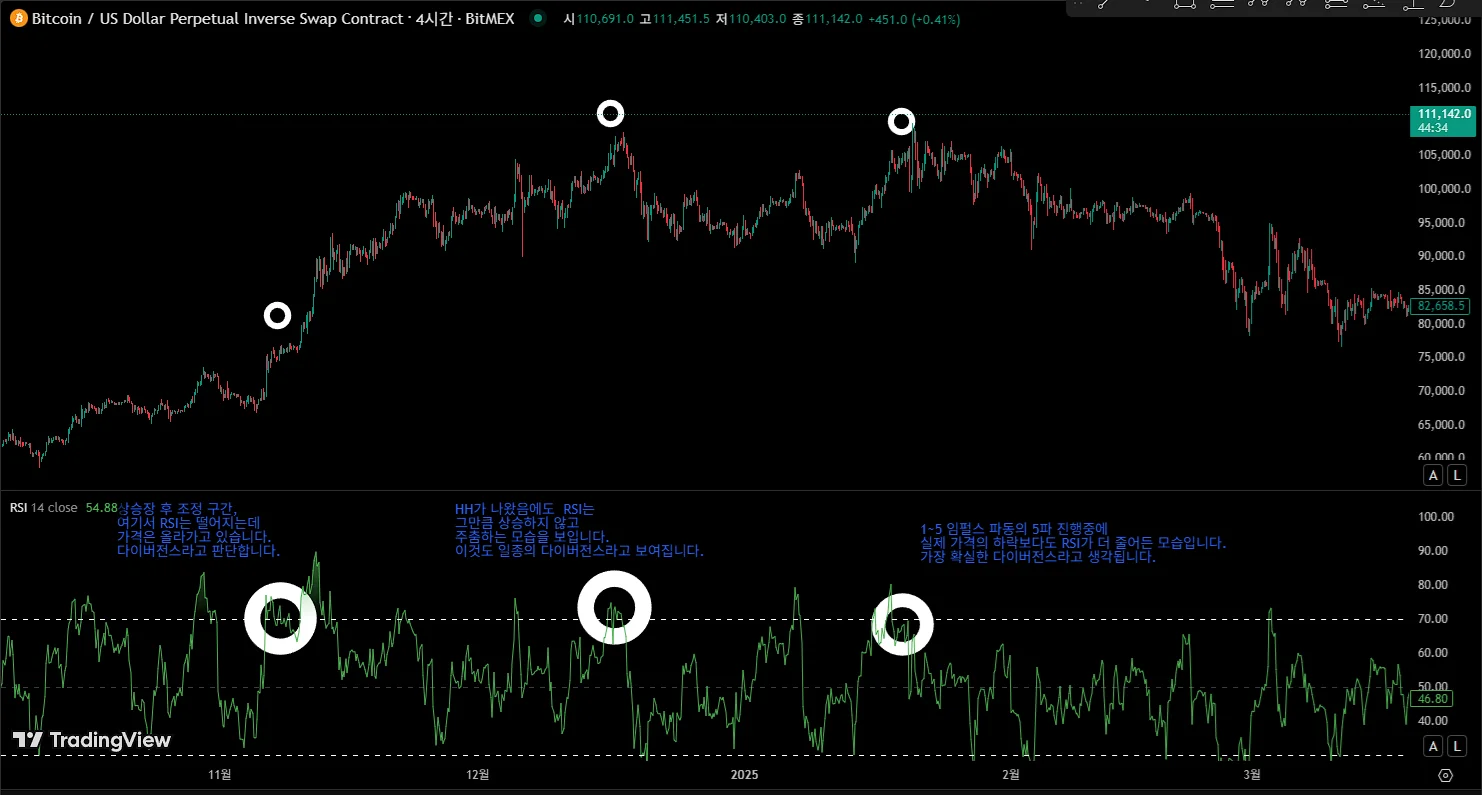This screenshot has height=795, width=1482.
Task: Grab the drawing toolbar's dotted handle
Action: (x=1078, y=4)
